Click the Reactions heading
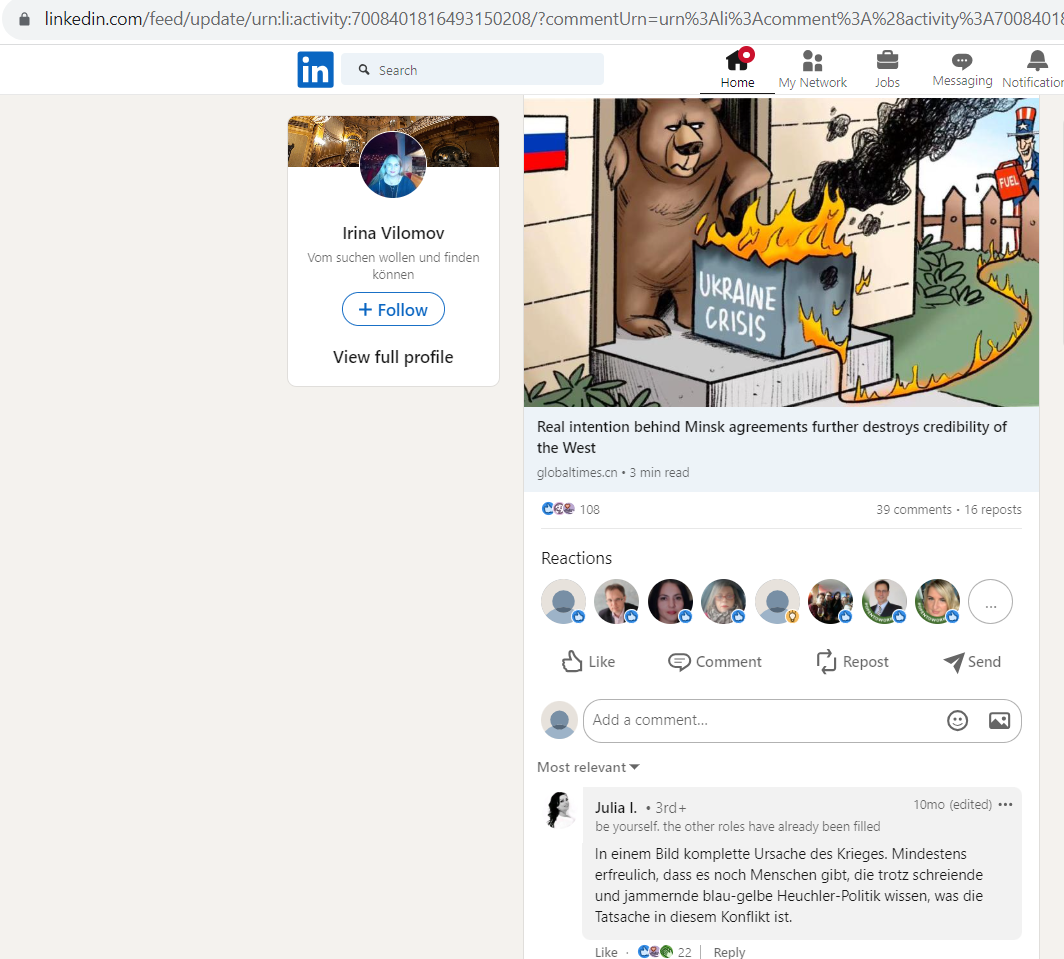The height and width of the screenshot is (959, 1064). coord(576,558)
